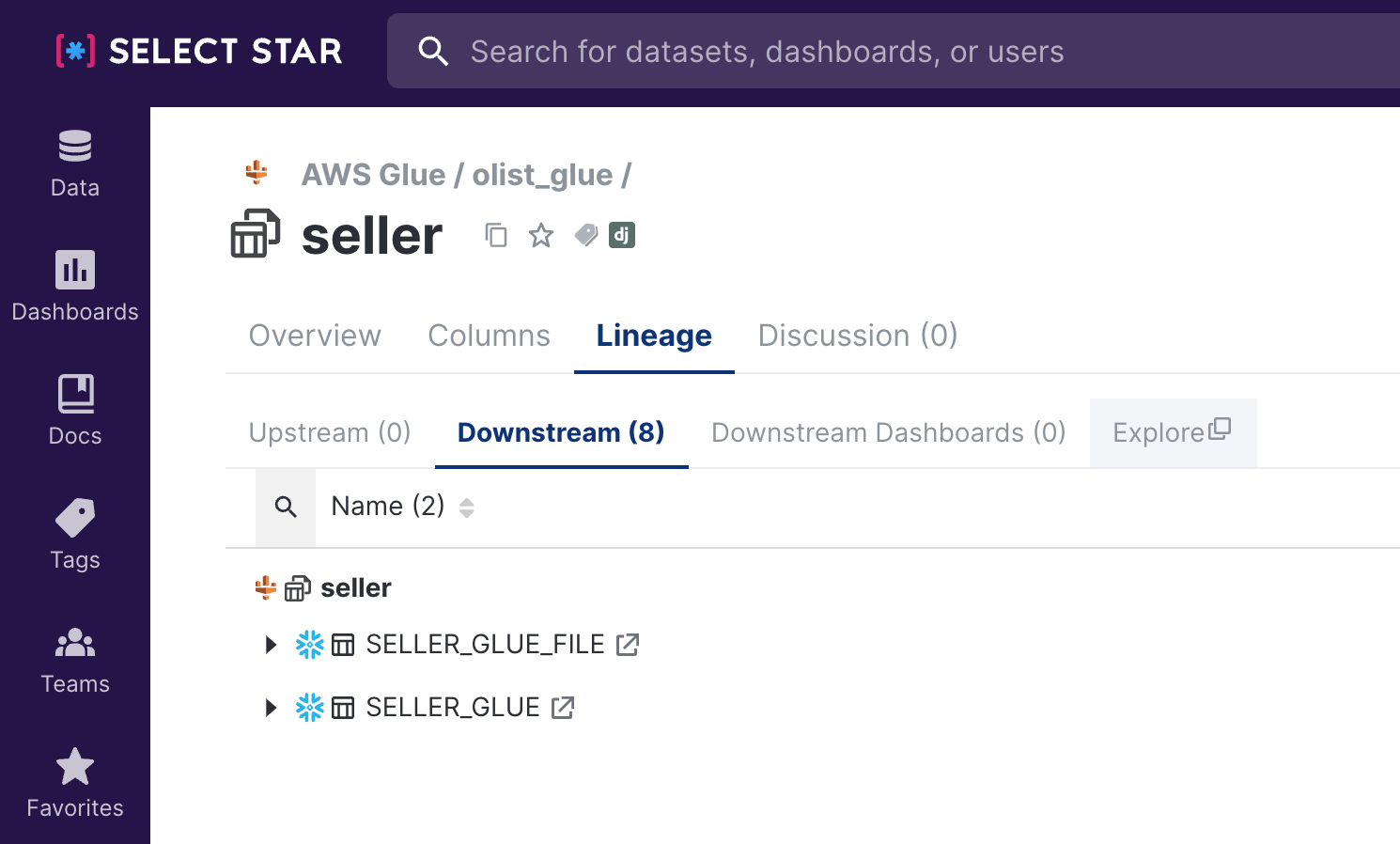This screenshot has height=844, width=1400.
Task: Expand the SELLER_GLUE_FILE row
Action: (x=271, y=645)
